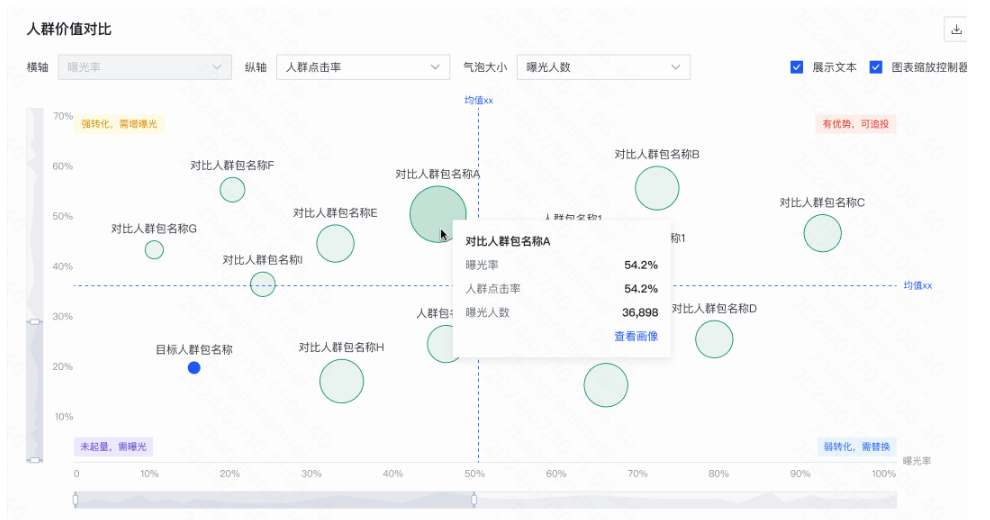
Task: Select the 对比人群包名称B bubble
Action: click(657, 188)
